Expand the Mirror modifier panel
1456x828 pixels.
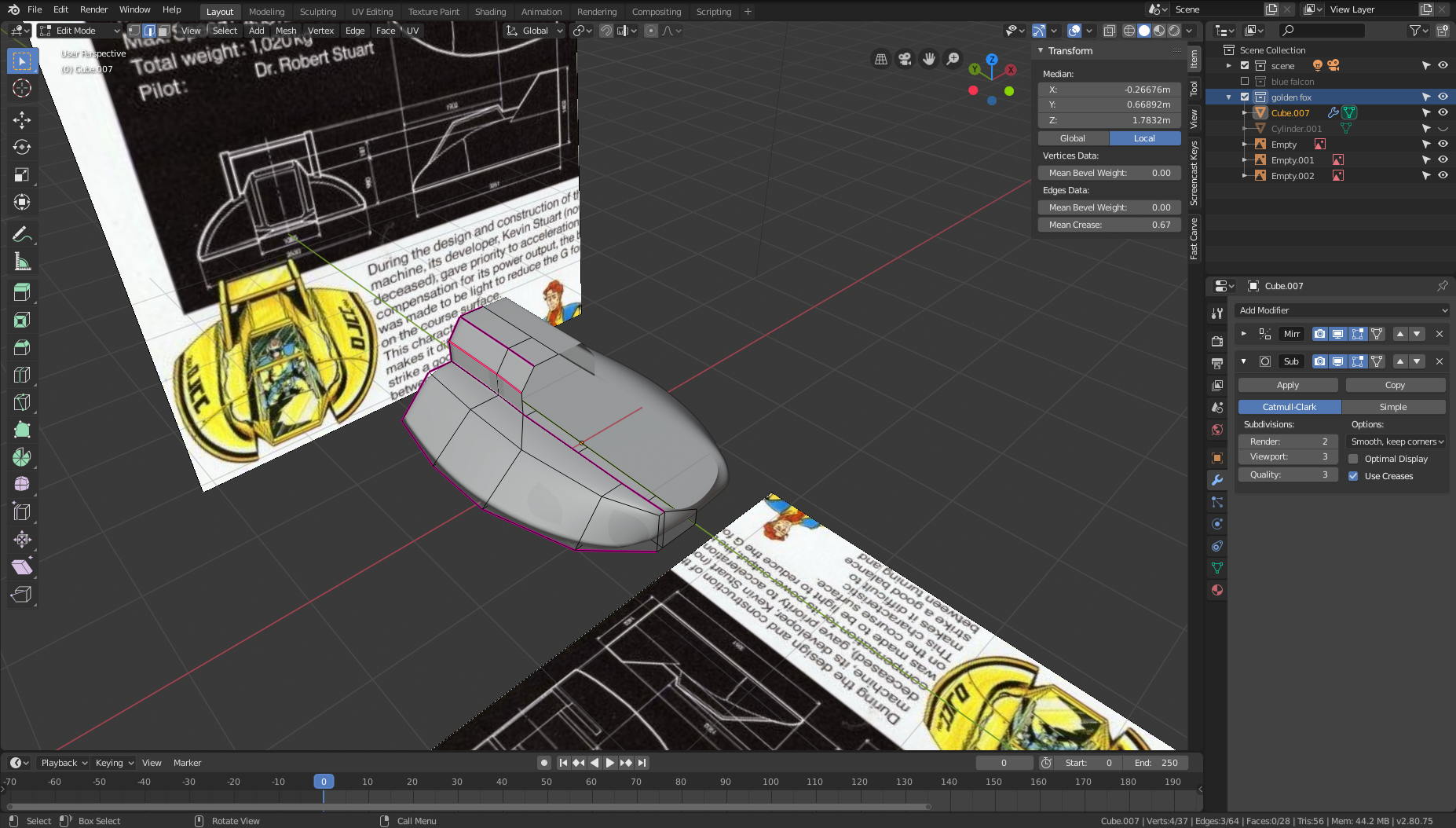(x=1243, y=334)
